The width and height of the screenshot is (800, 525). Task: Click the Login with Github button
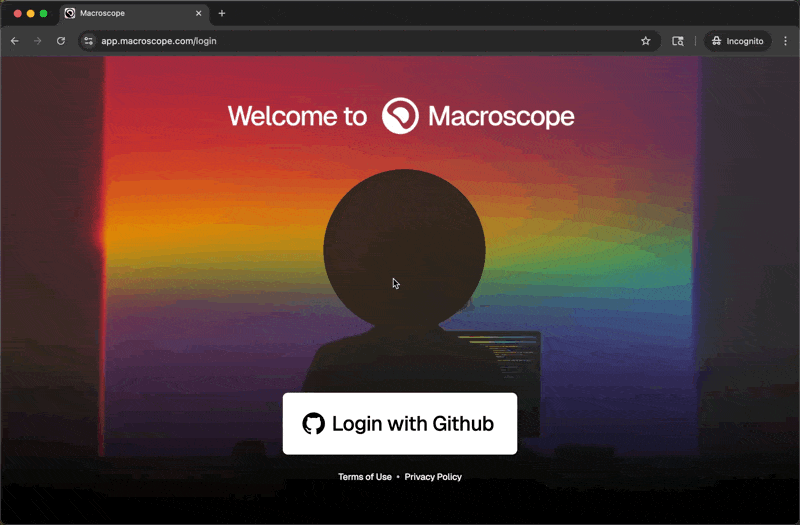tap(399, 423)
